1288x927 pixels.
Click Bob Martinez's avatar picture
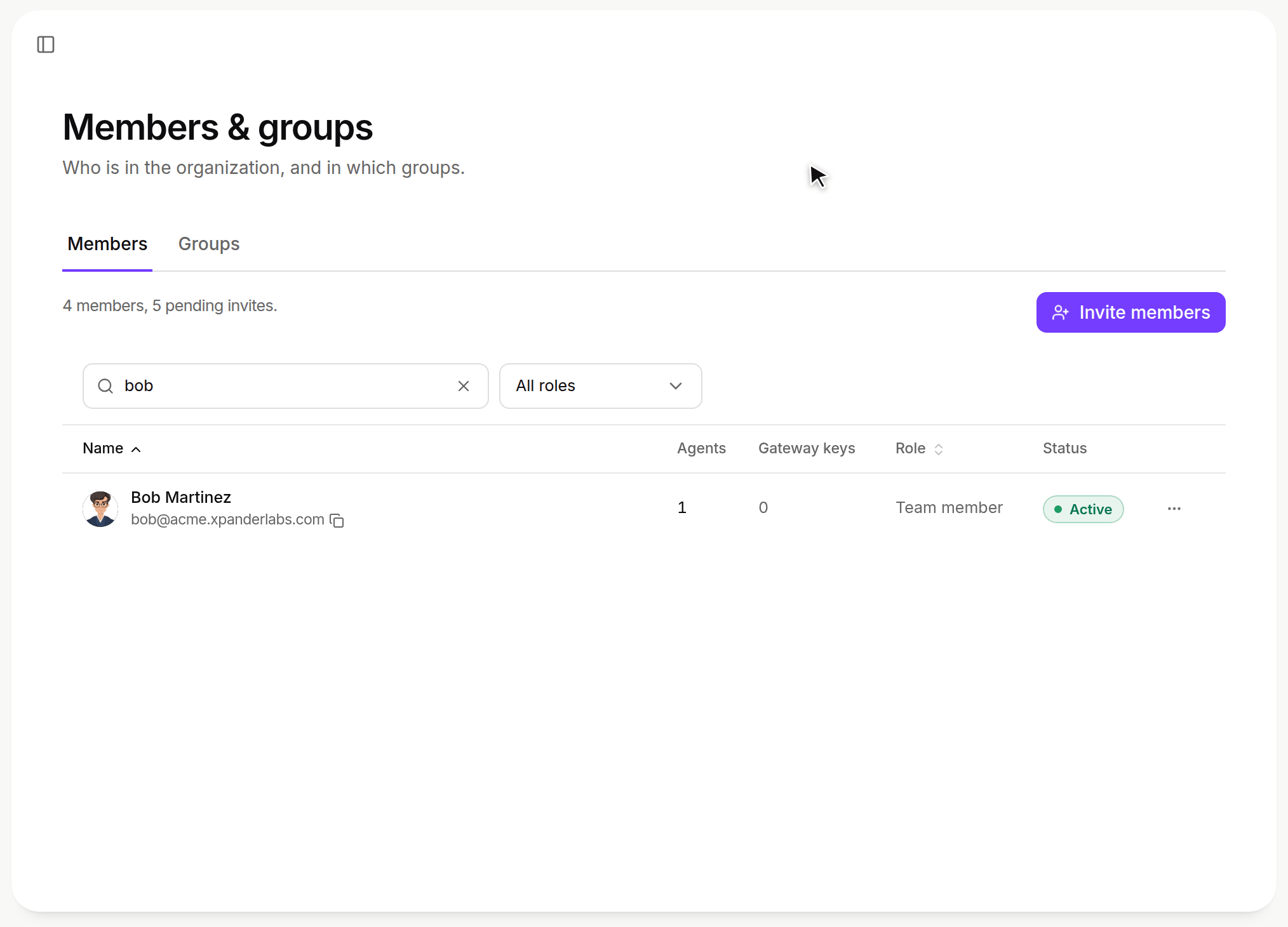(x=100, y=509)
